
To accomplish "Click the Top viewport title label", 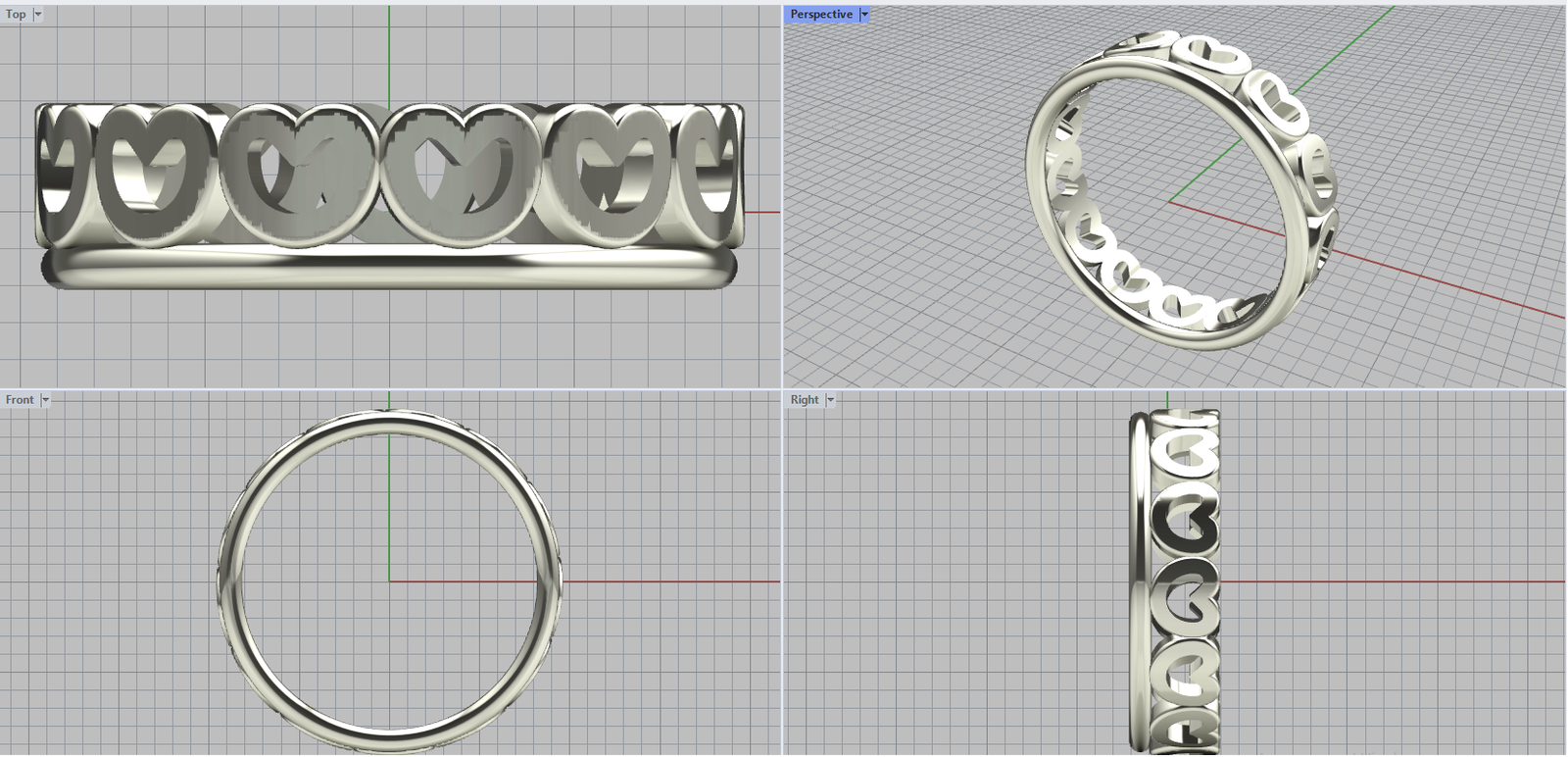I will 16,14.
